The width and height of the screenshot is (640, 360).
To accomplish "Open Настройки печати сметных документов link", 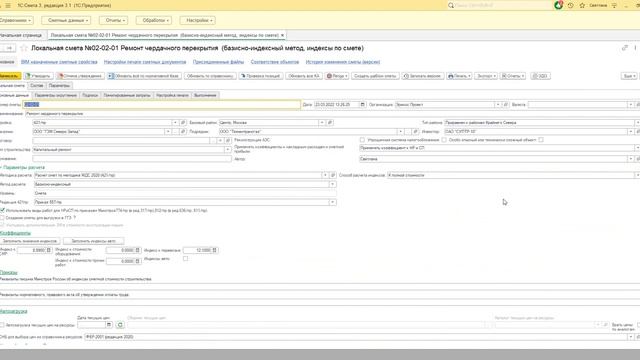I will point(145,62).
